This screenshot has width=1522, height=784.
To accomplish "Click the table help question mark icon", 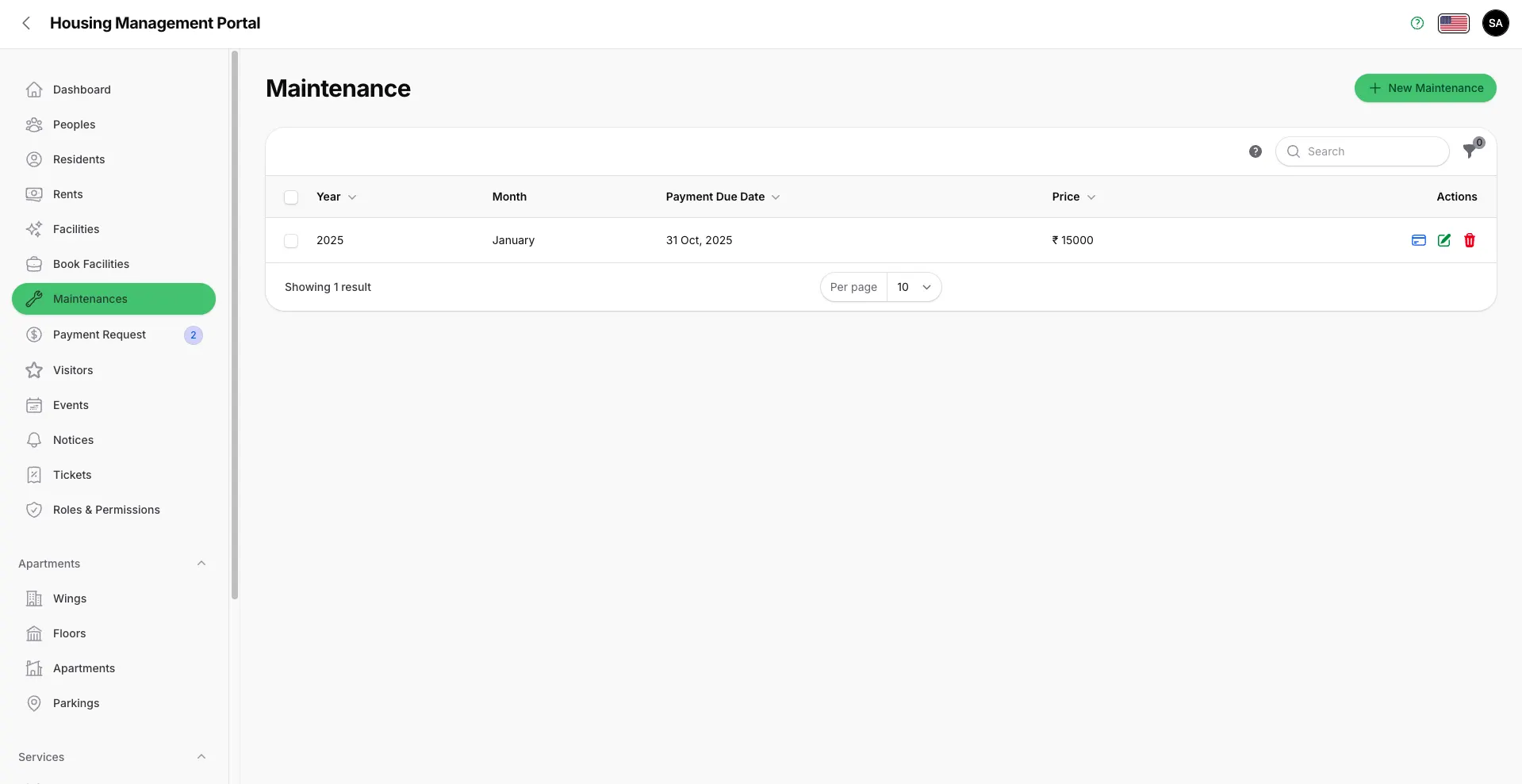I will coord(1255,151).
